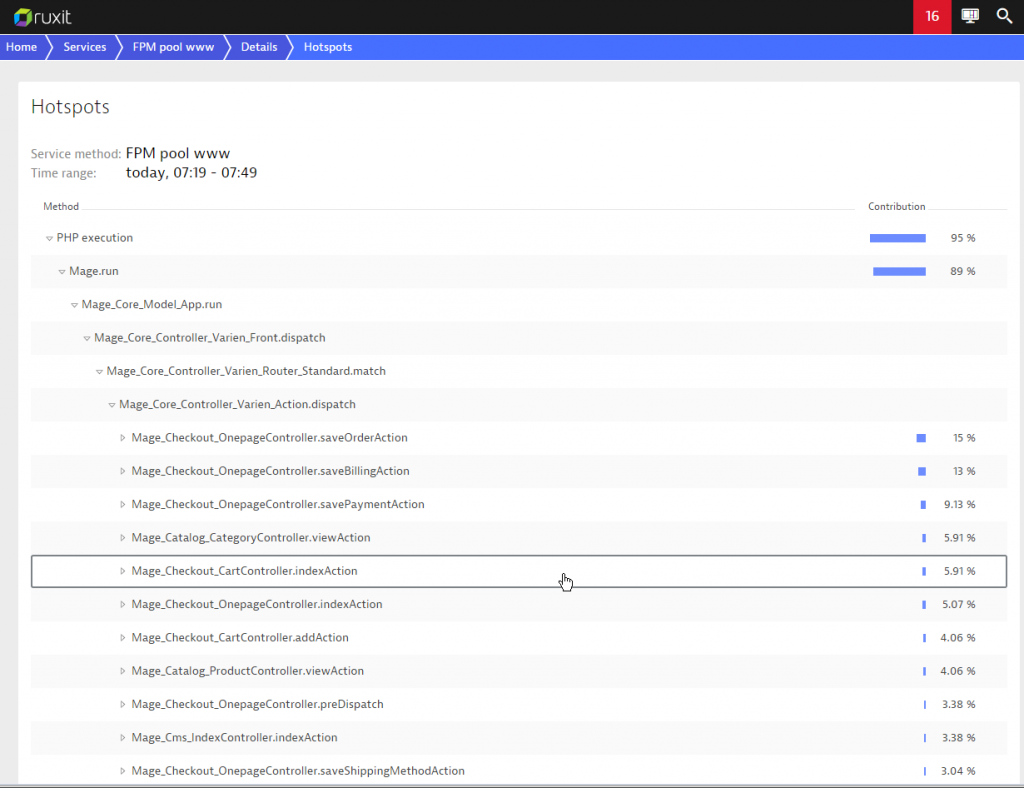The image size is (1024, 788).
Task: Click the Mage.run contribution bar
Action: (x=899, y=272)
